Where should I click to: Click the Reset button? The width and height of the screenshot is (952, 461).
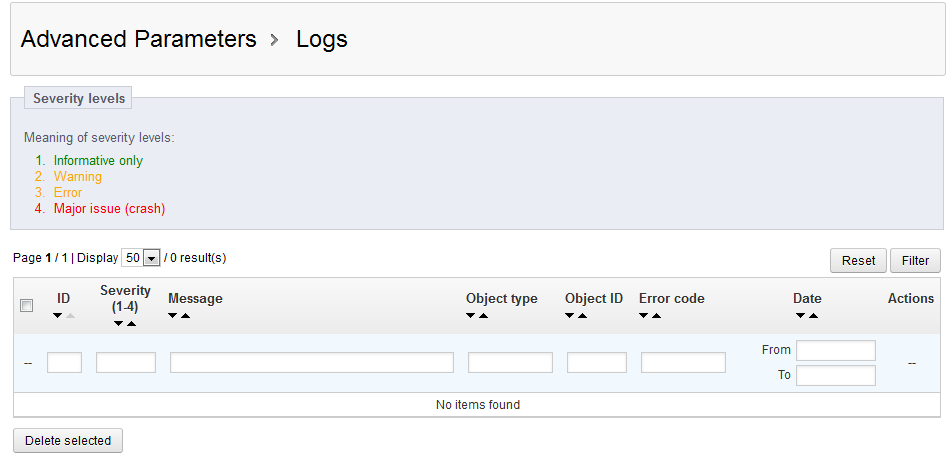tap(858, 261)
